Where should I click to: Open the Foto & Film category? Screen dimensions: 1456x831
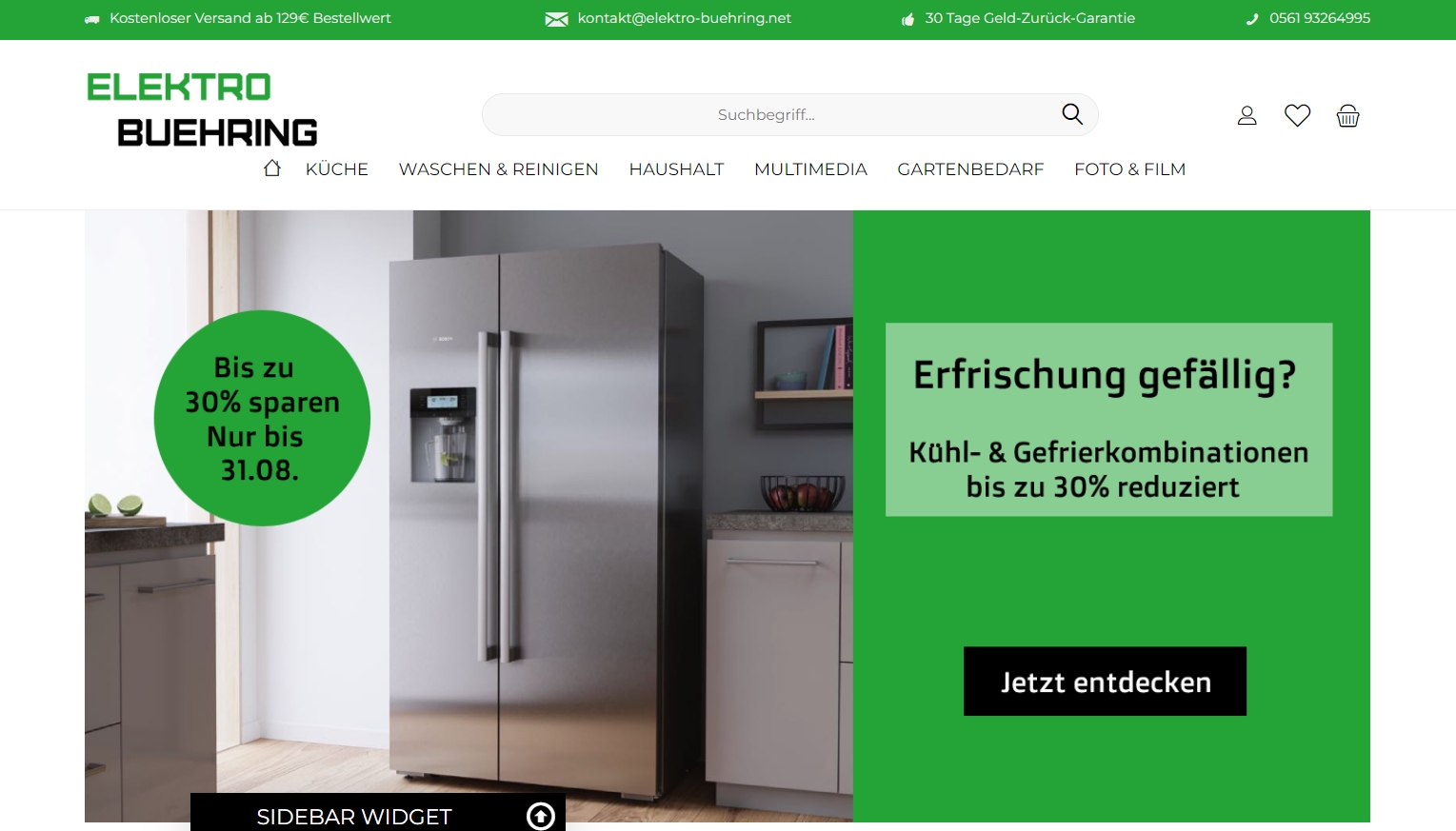(1129, 169)
